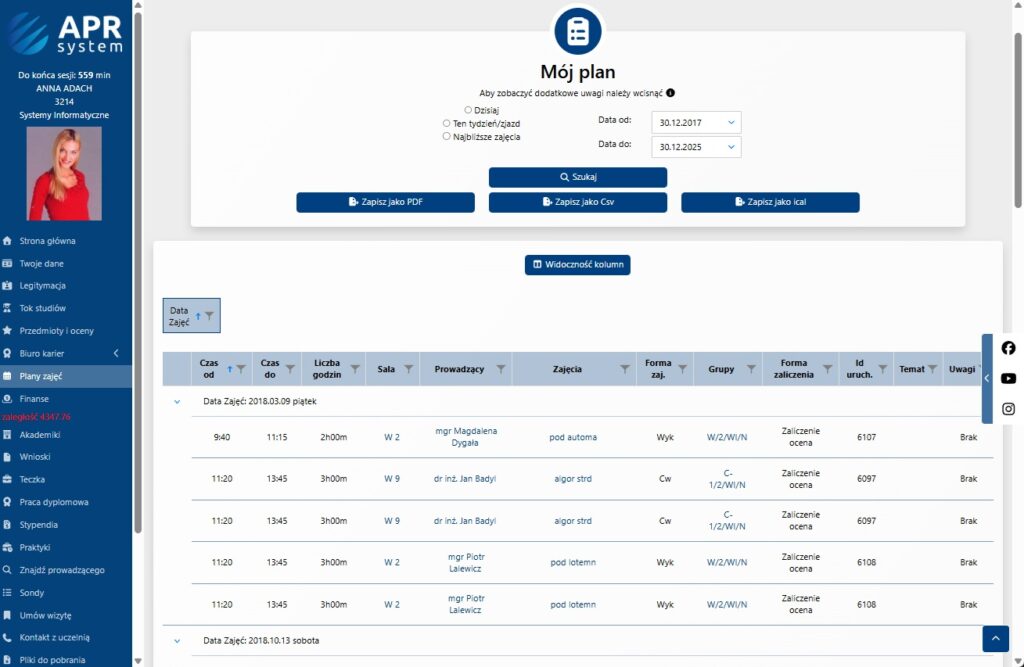Open the YouTube social icon
This screenshot has height=667, width=1024.
pyautogui.click(x=1008, y=378)
